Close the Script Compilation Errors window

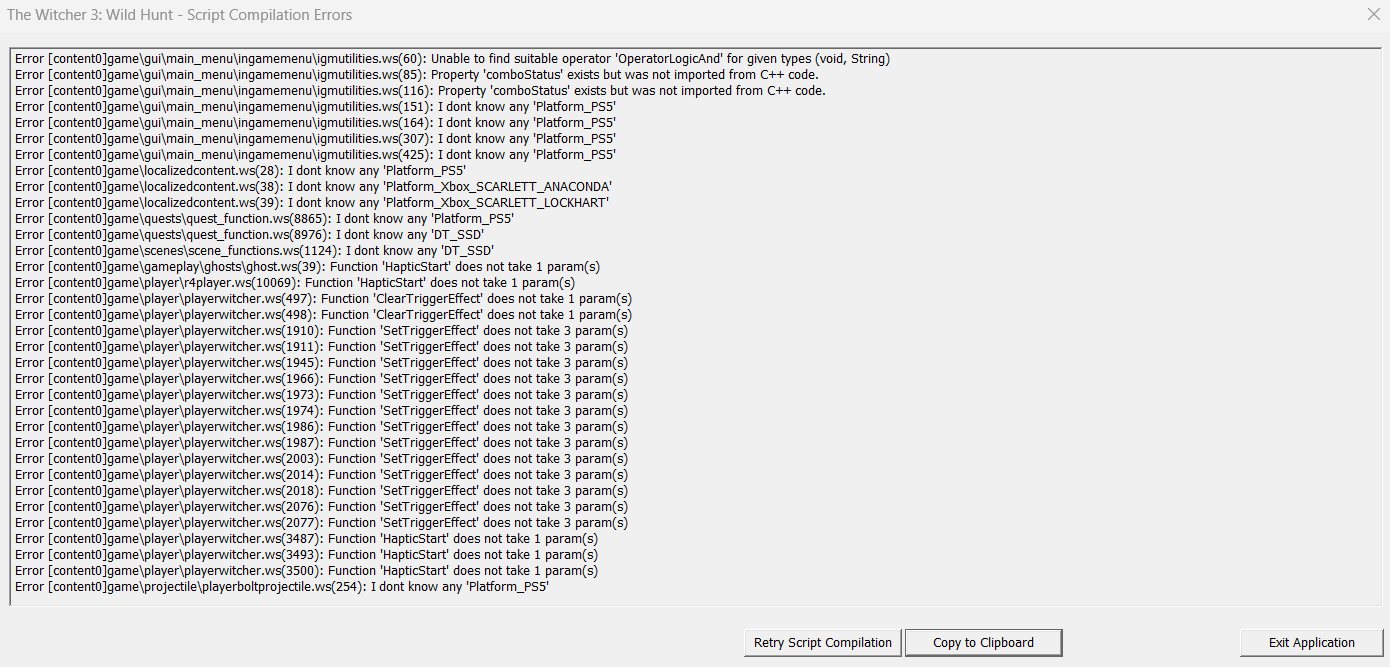coord(1373,14)
